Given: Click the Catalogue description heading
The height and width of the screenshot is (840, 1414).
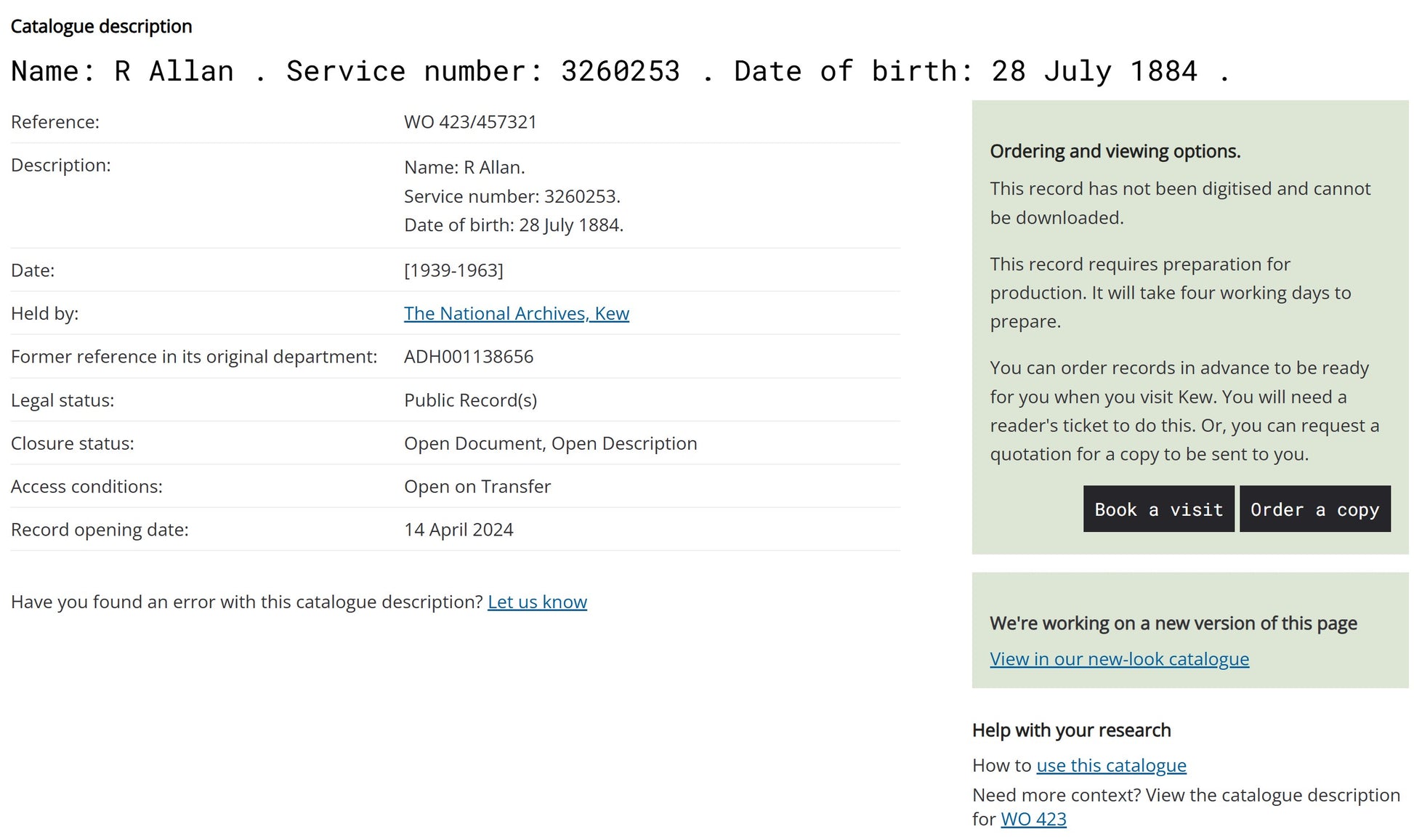Looking at the screenshot, I should click(x=101, y=26).
